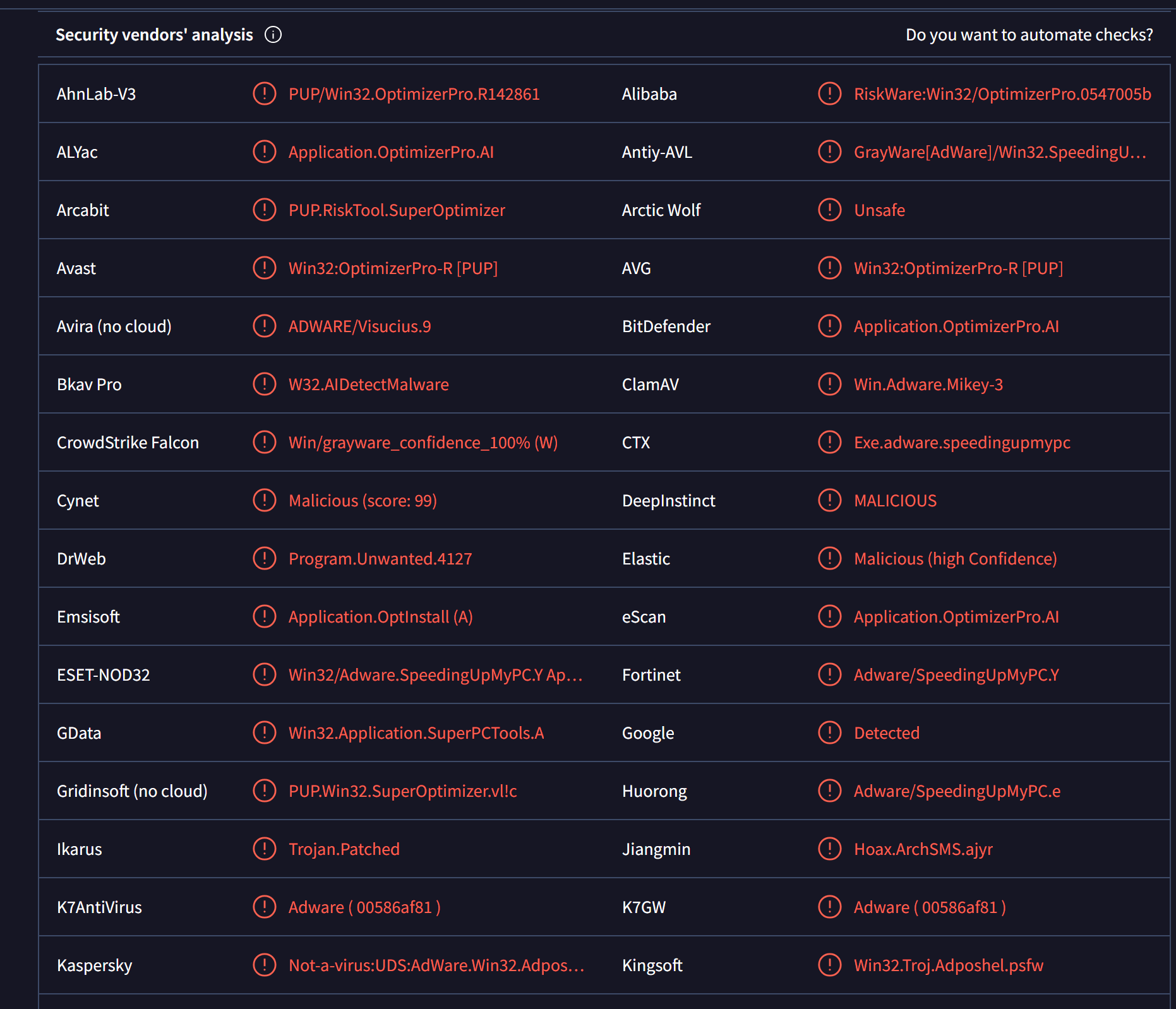Click the PUP.Win32.SuperOptimizer.vl!c detection
1176x1009 pixels.
click(403, 791)
